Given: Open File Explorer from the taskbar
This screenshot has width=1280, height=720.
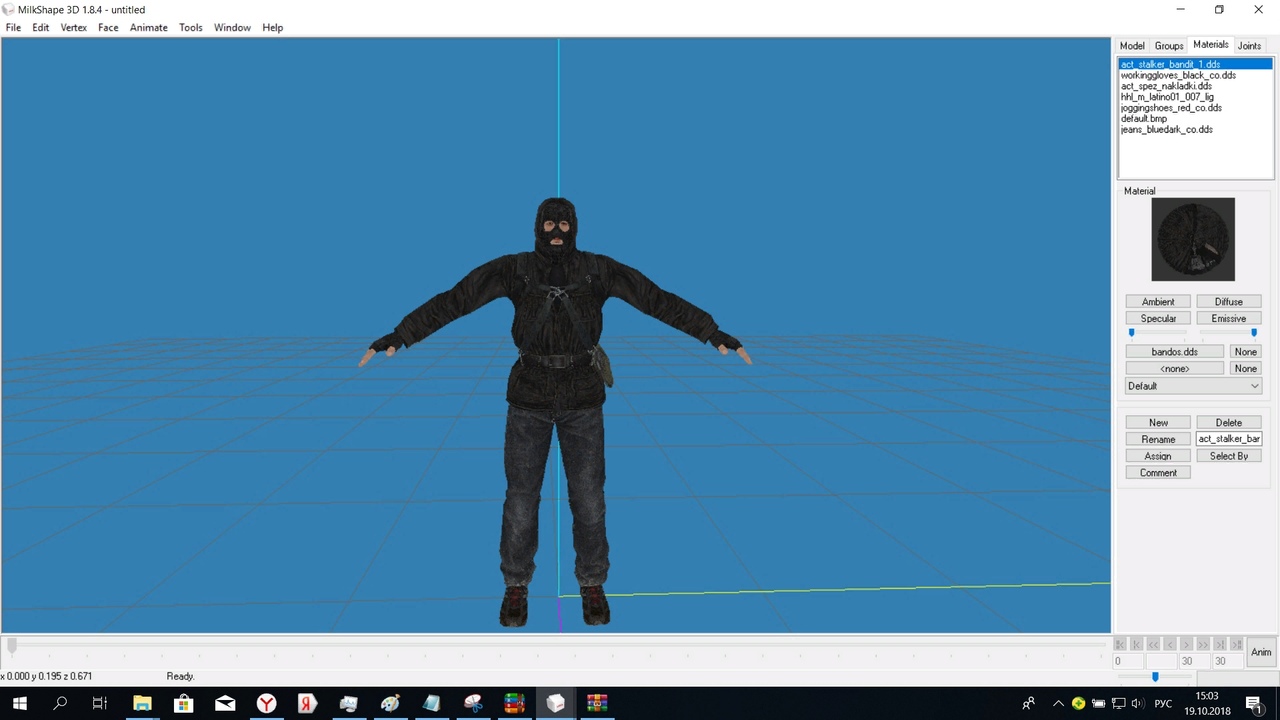Looking at the screenshot, I should [x=142, y=703].
